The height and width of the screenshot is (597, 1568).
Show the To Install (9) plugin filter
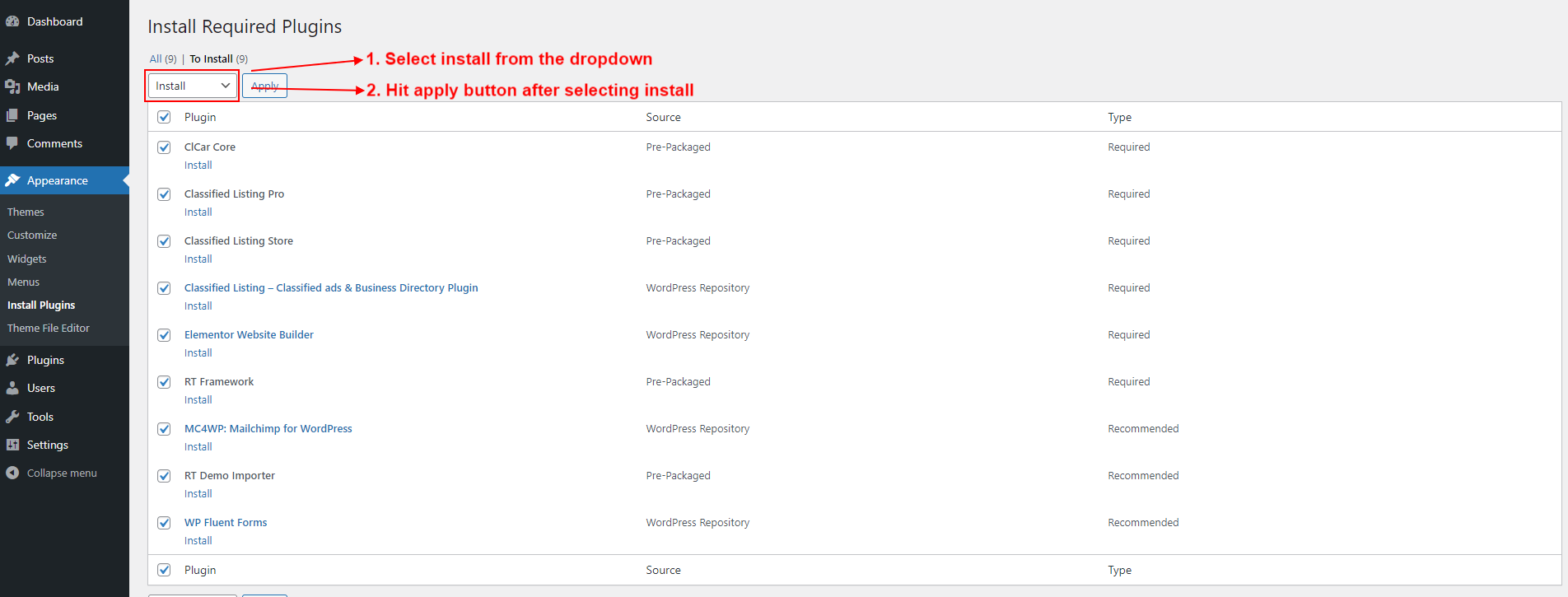tap(219, 58)
